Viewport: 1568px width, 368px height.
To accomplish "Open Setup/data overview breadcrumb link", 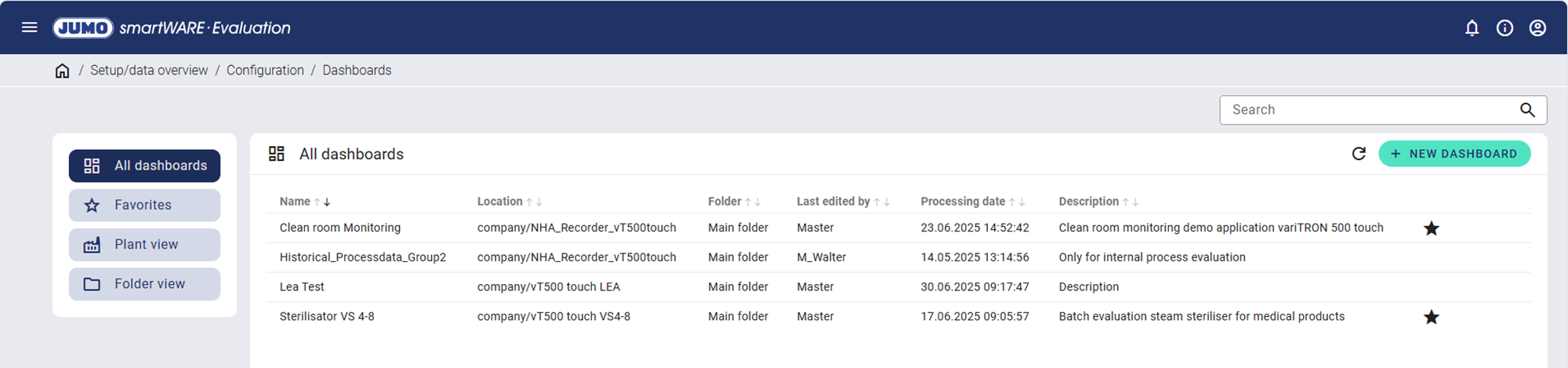I will [x=149, y=71].
